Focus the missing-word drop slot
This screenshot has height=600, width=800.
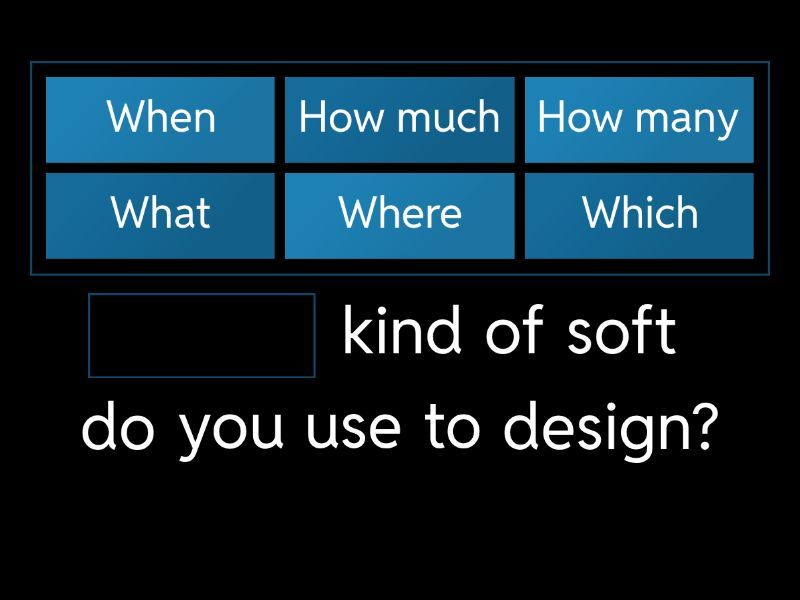point(202,336)
